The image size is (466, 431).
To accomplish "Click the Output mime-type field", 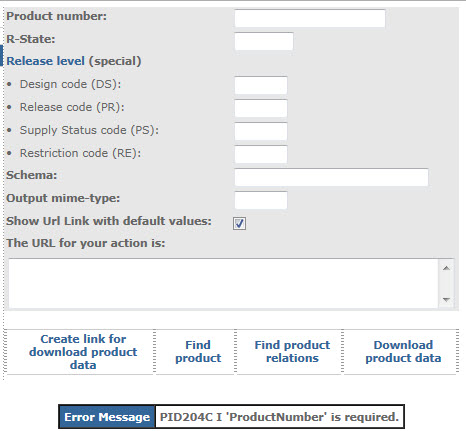I will point(261,200).
